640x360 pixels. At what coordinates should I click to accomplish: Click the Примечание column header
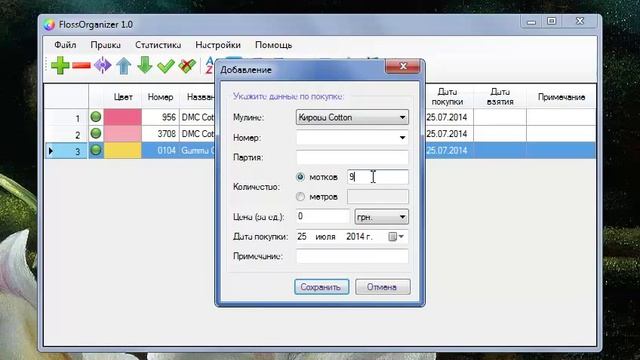pos(561,97)
